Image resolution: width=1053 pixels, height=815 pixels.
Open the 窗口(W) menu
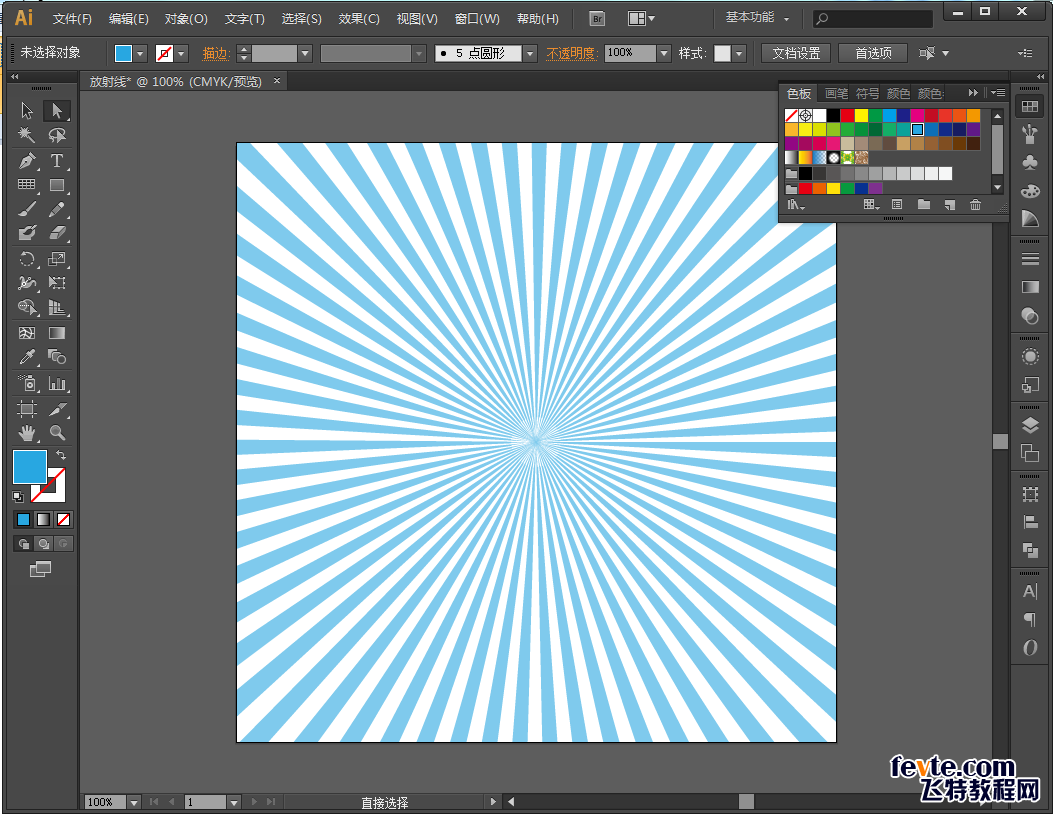477,19
